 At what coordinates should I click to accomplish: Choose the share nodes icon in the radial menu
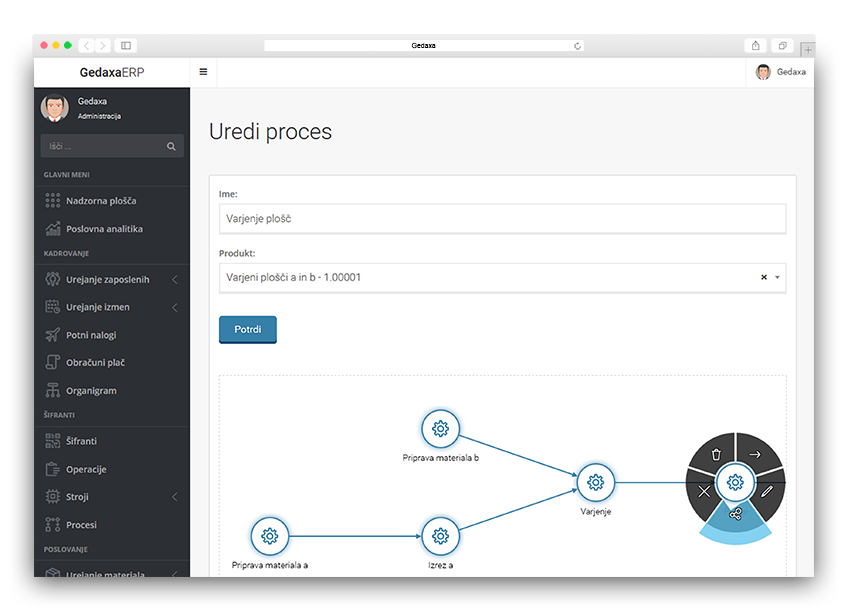point(736,514)
